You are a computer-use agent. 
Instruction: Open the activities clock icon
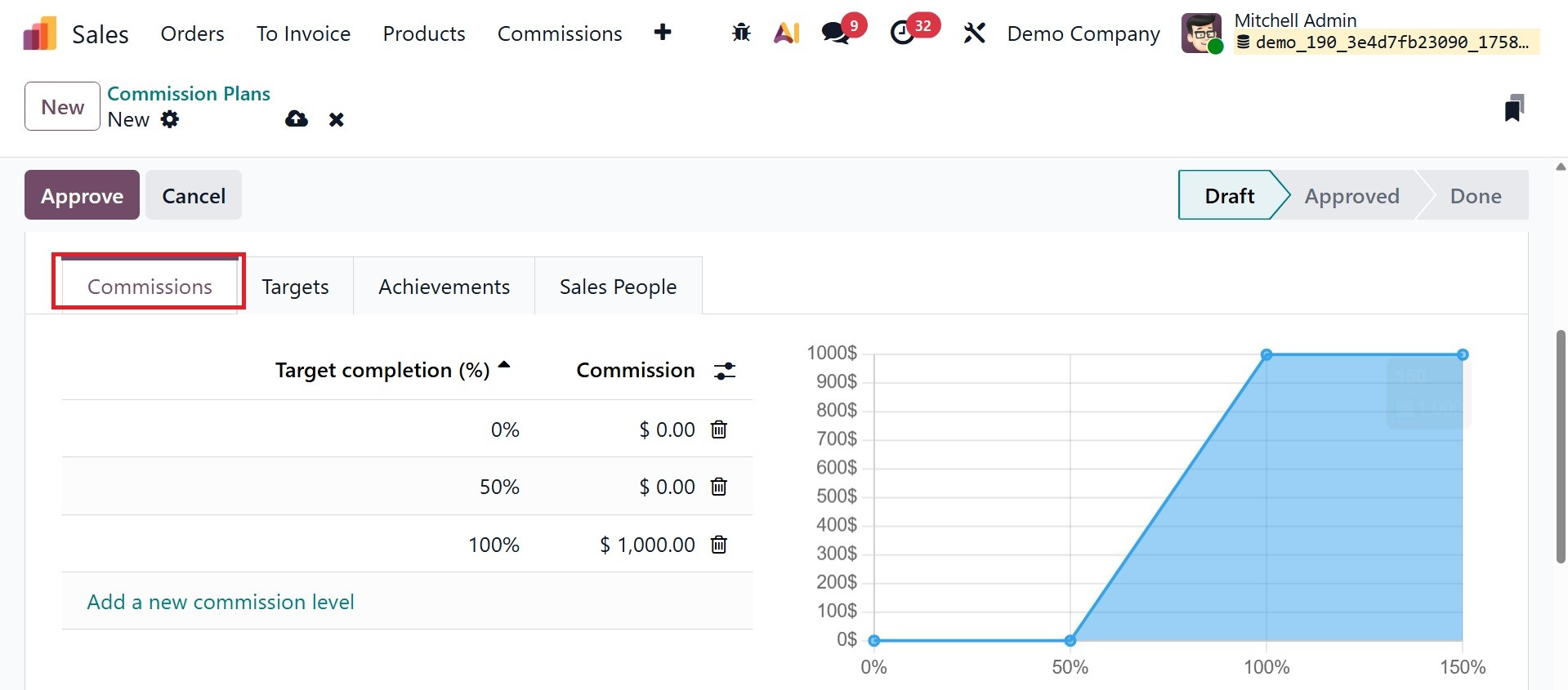pos(902,33)
